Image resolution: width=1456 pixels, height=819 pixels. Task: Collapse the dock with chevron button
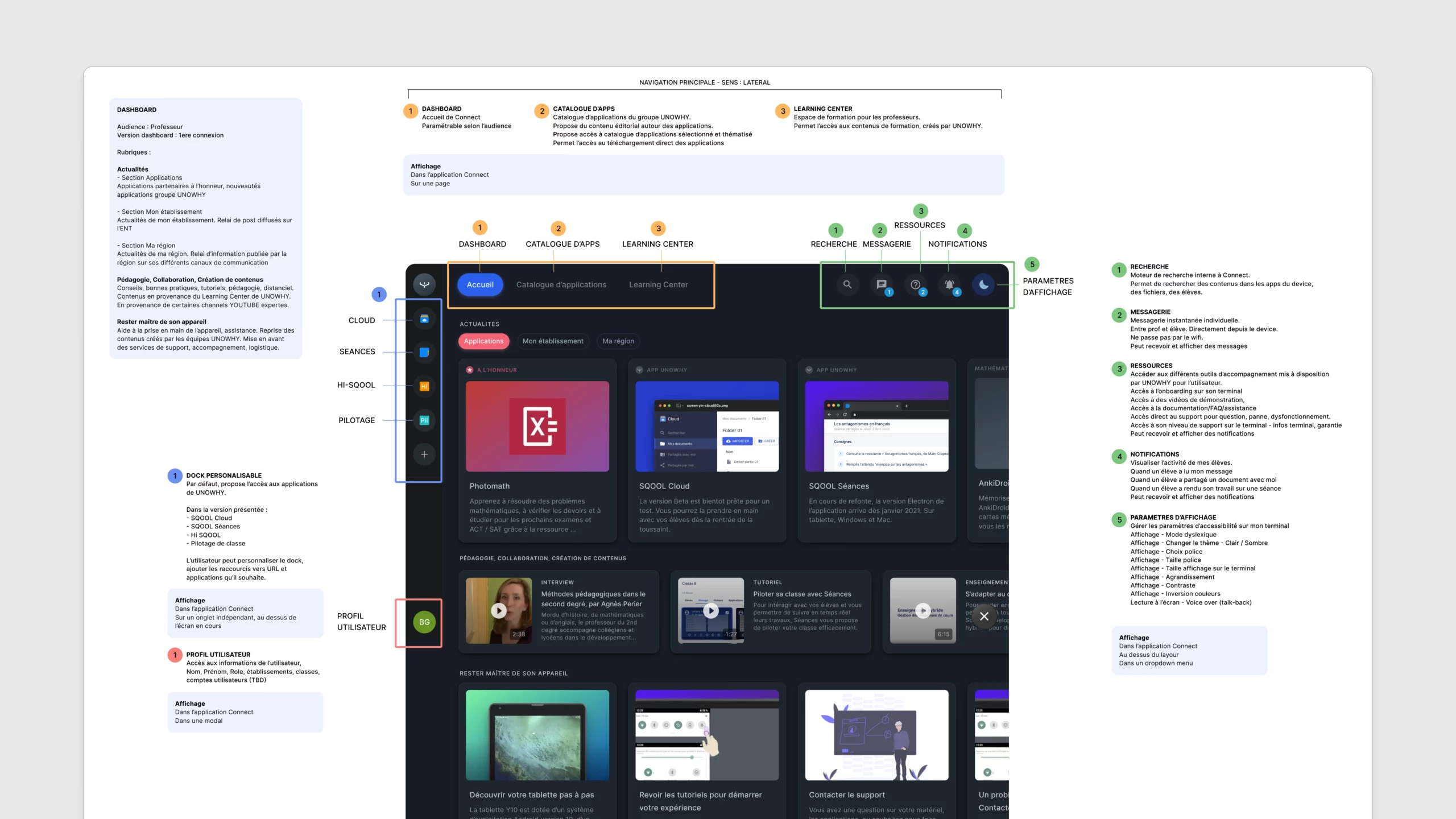click(x=424, y=284)
